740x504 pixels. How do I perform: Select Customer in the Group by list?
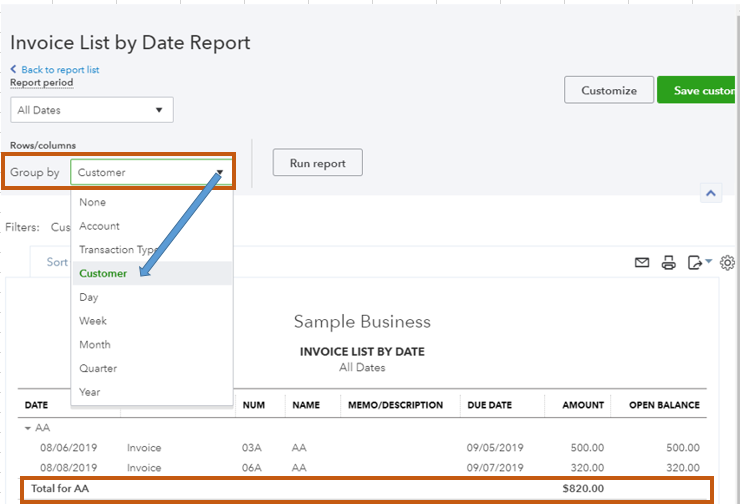(103, 273)
